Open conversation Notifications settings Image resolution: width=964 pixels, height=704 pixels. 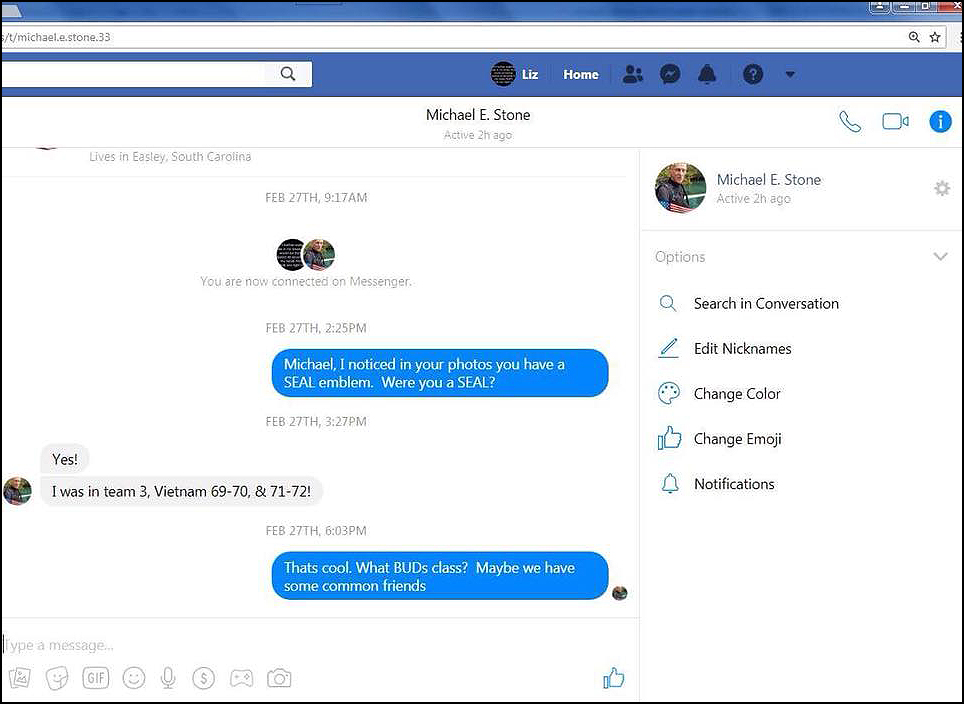[734, 484]
